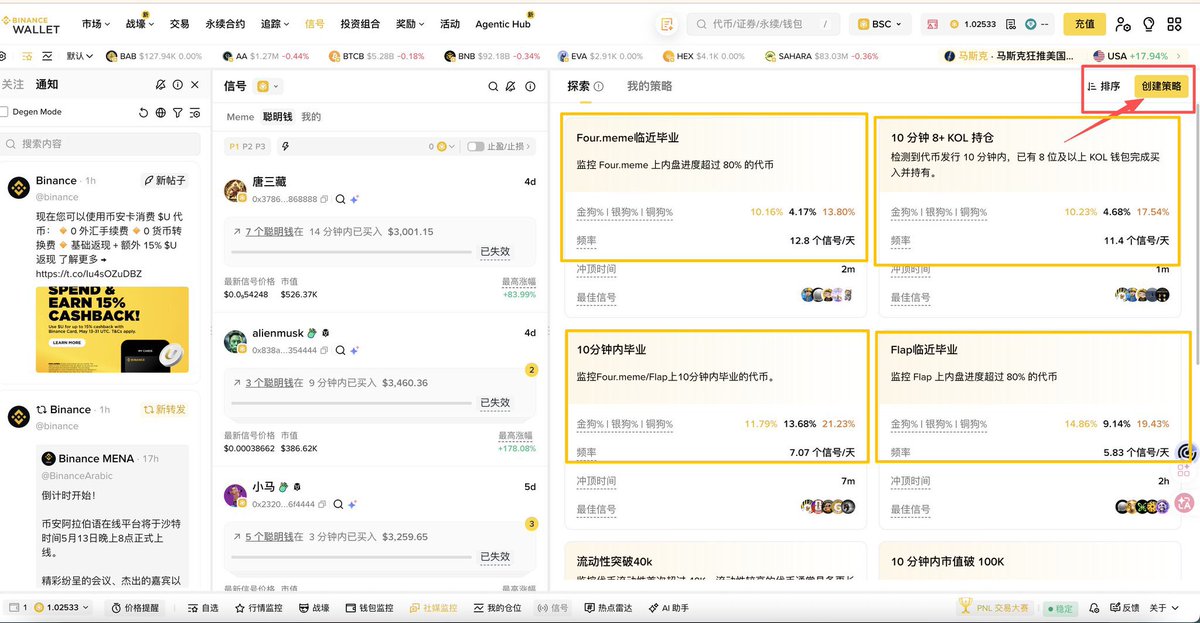1200x623 pixels.
Task: Open 自选 in the bottom bar
Action: tap(203, 607)
